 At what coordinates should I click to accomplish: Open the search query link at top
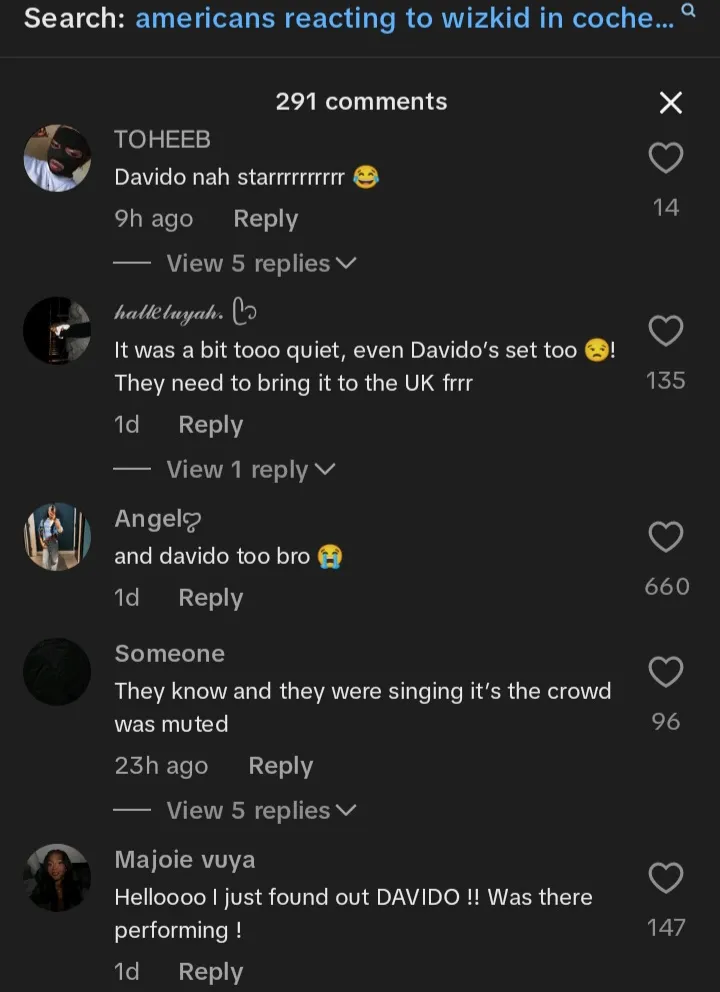point(404,18)
